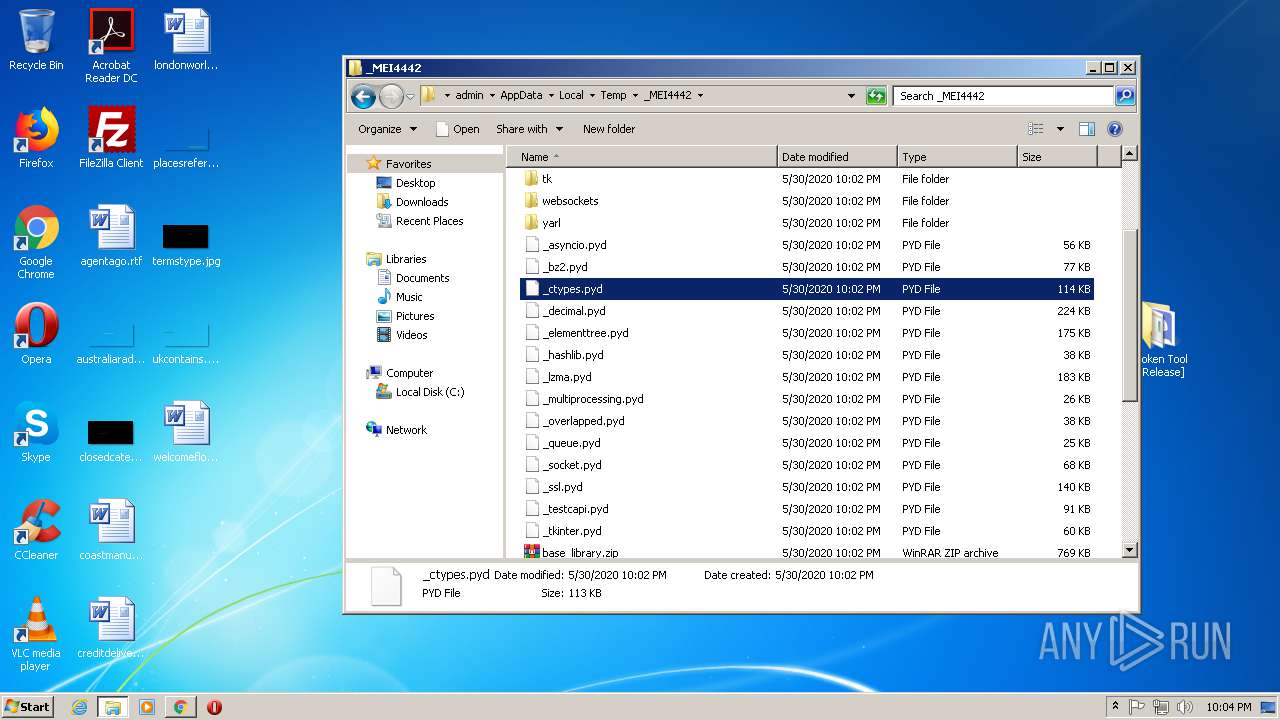Screen dimensions: 1280x720
Task: Sort by Size column header
Action: [x=1056, y=157]
